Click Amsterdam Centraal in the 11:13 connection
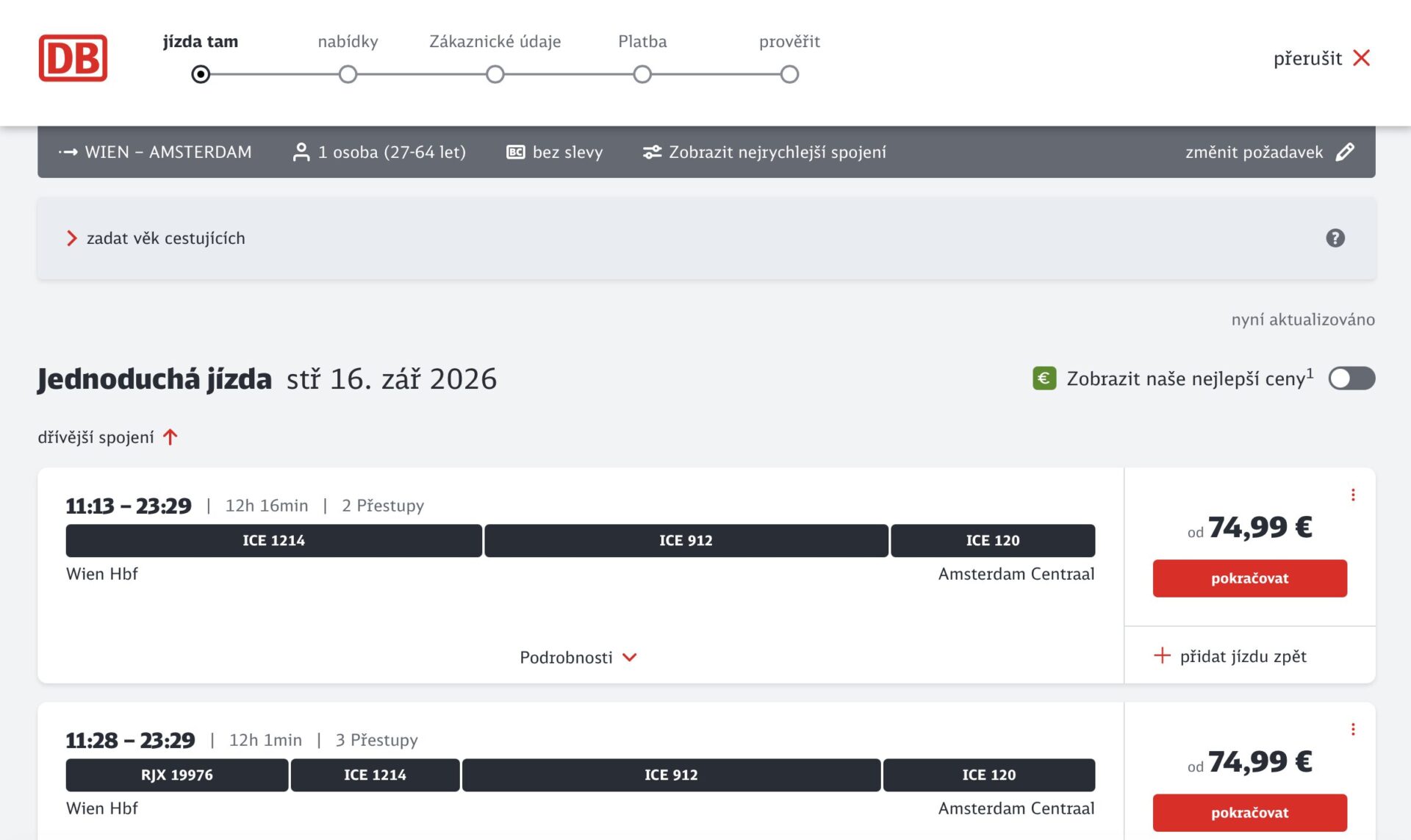The width and height of the screenshot is (1411, 840). (1016, 574)
